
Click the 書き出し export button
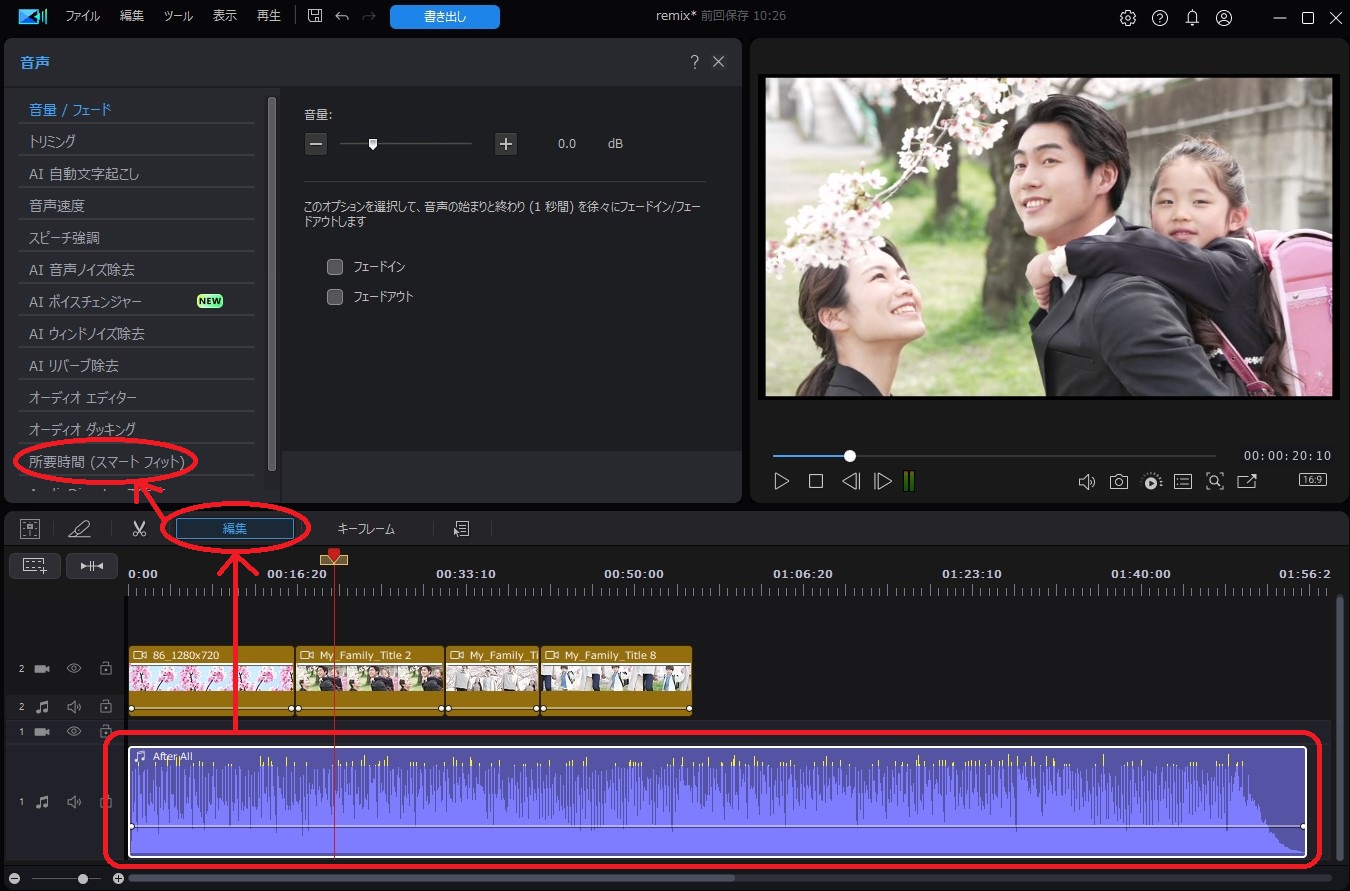pos(445,17)
